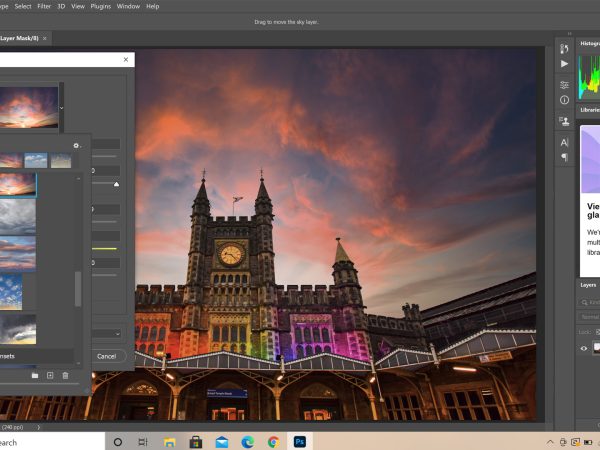
Task: Close the Sky Replacement dialog
Action: pyautogui.click(x=126, y=59)
